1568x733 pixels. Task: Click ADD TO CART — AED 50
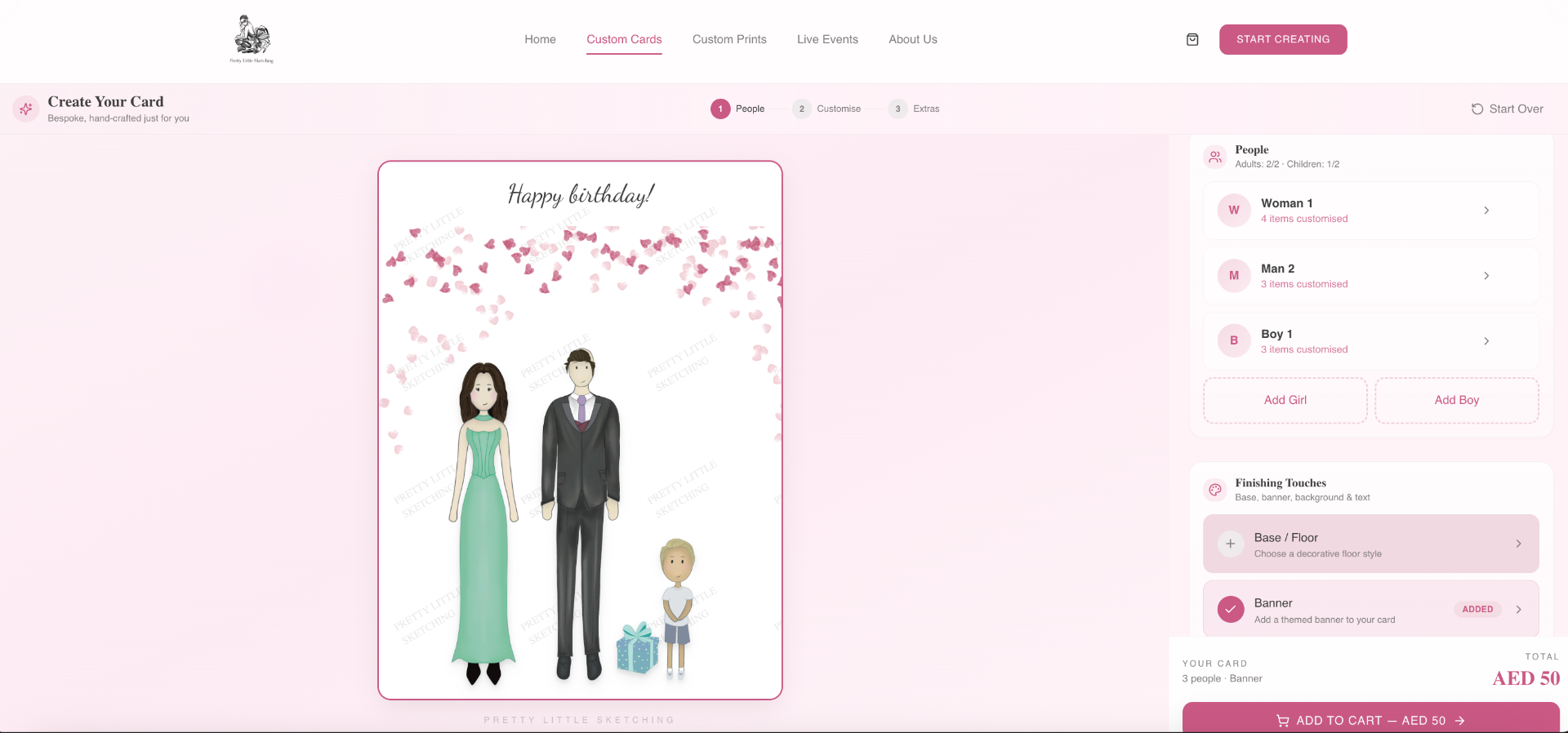coord(1371,718)
